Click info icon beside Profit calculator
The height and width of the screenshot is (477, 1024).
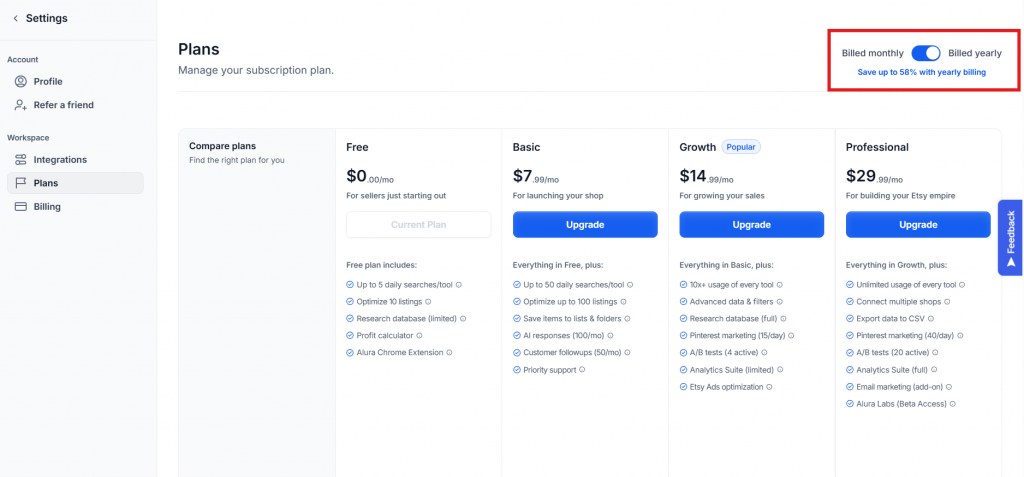[x=421, y=336]
